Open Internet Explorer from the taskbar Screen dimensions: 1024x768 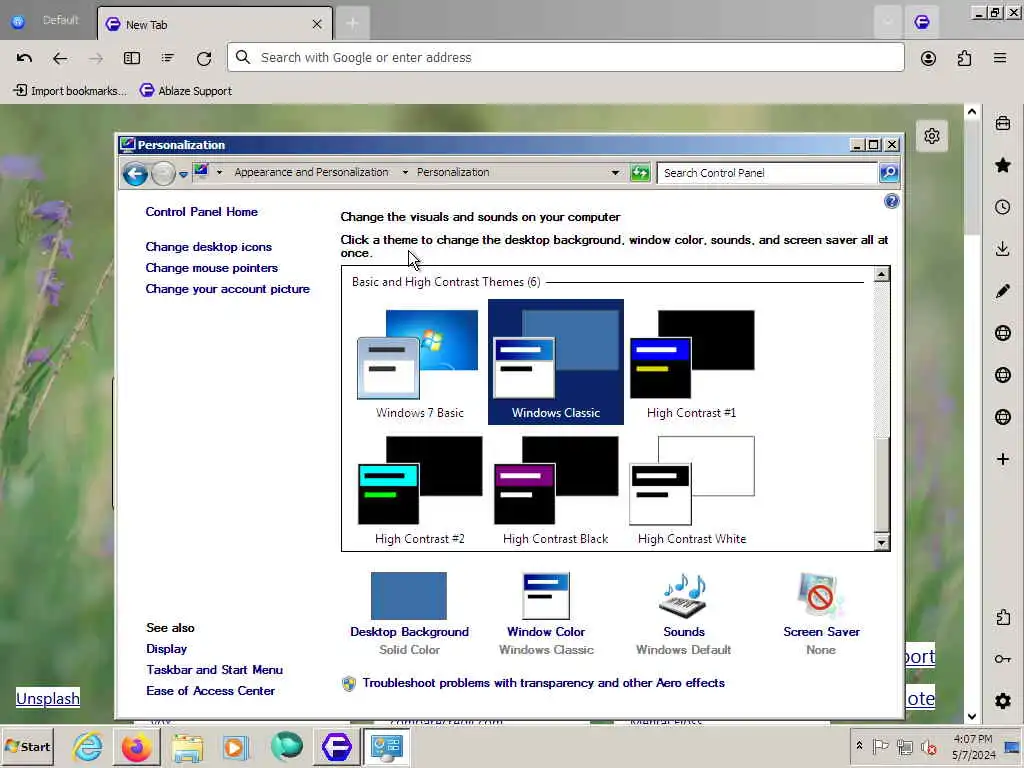(x=87, y=746)
